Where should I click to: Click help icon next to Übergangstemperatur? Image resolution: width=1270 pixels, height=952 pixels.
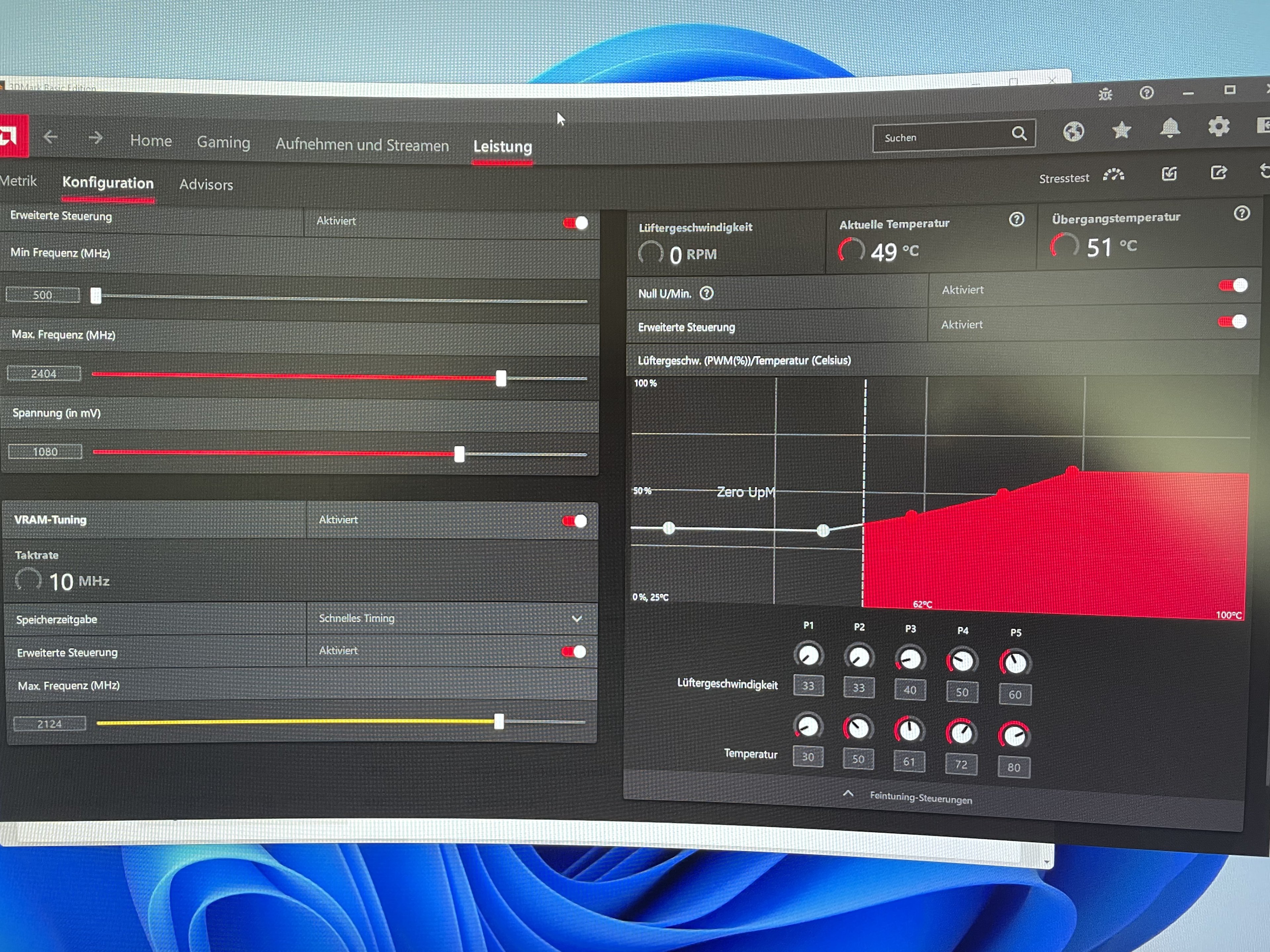pos(1241,214)
